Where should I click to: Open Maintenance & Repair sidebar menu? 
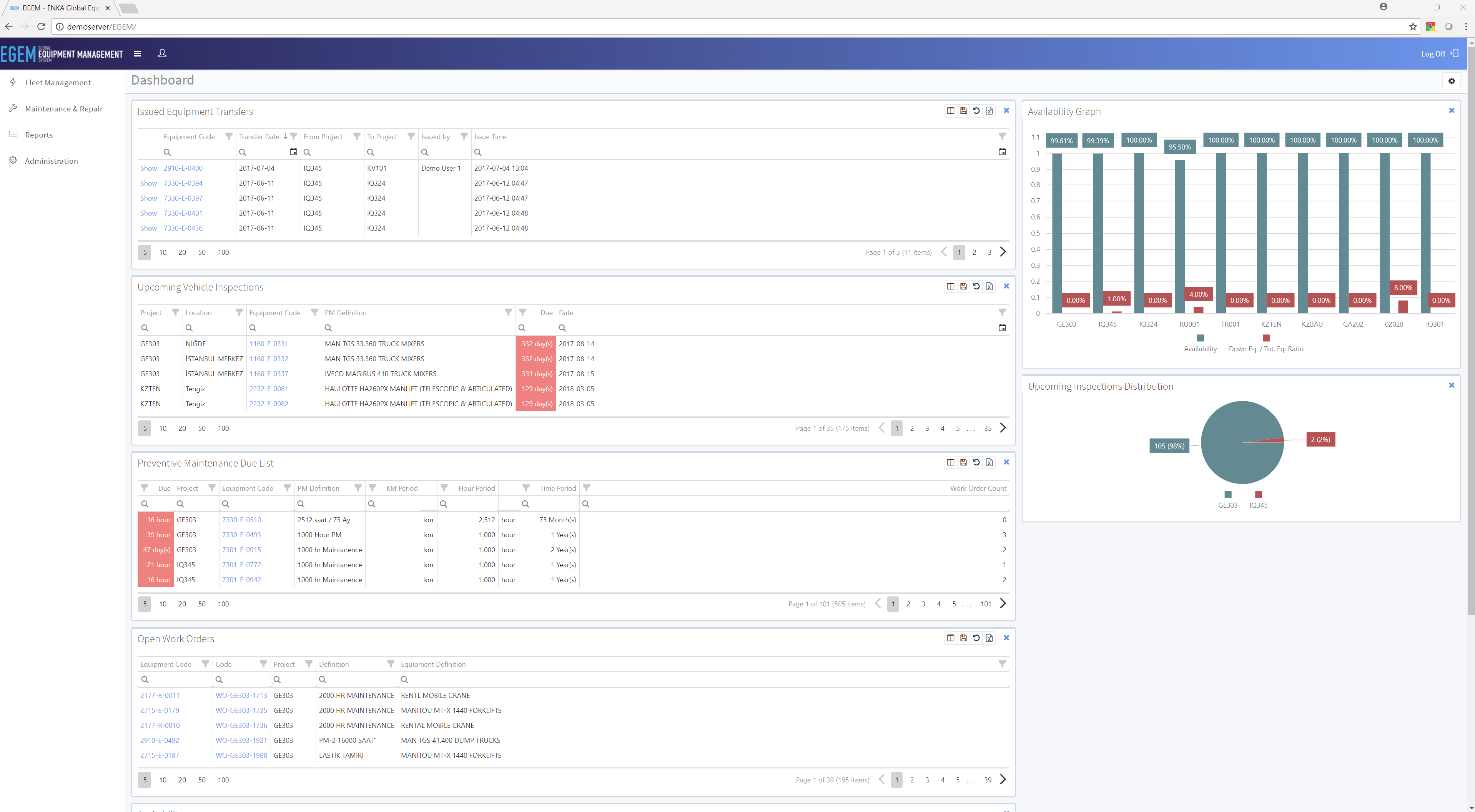[x=63, y=109]
